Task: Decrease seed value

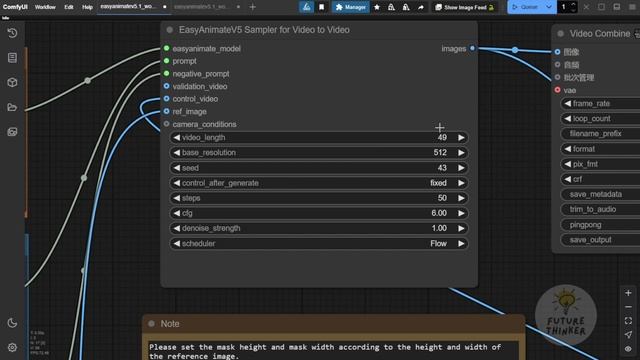Action: [x=177, y=168]
